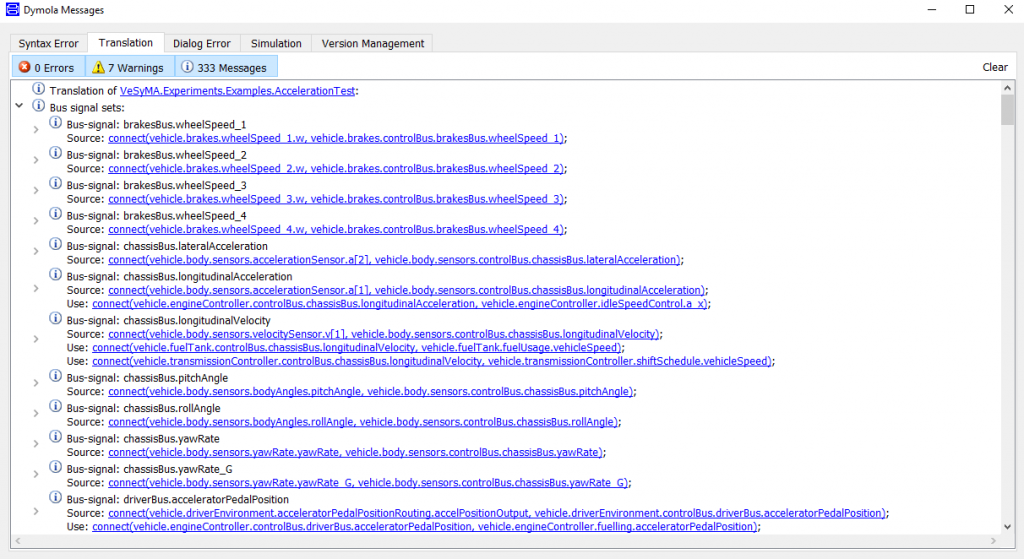
Task: Open wheelSpeed_3.w source connect link
Action: click(x=336, y=199)
